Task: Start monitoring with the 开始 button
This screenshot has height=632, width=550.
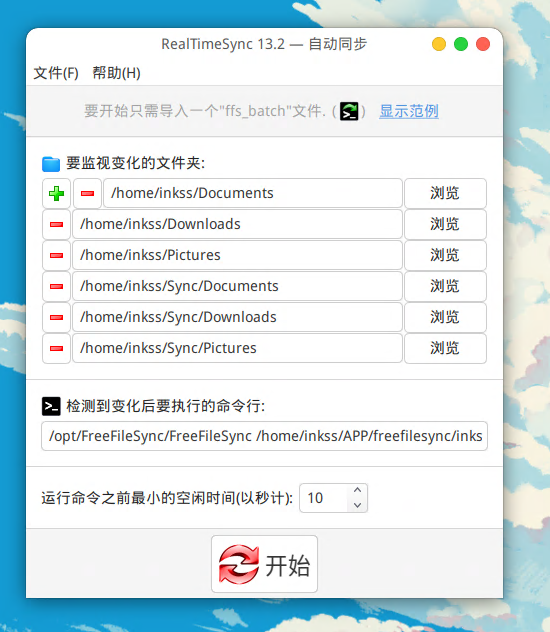Action: click(264, 564)
